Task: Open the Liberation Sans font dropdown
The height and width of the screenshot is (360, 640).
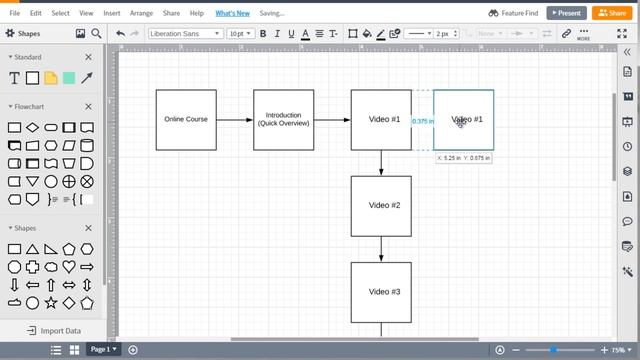Action: [186, 33]
